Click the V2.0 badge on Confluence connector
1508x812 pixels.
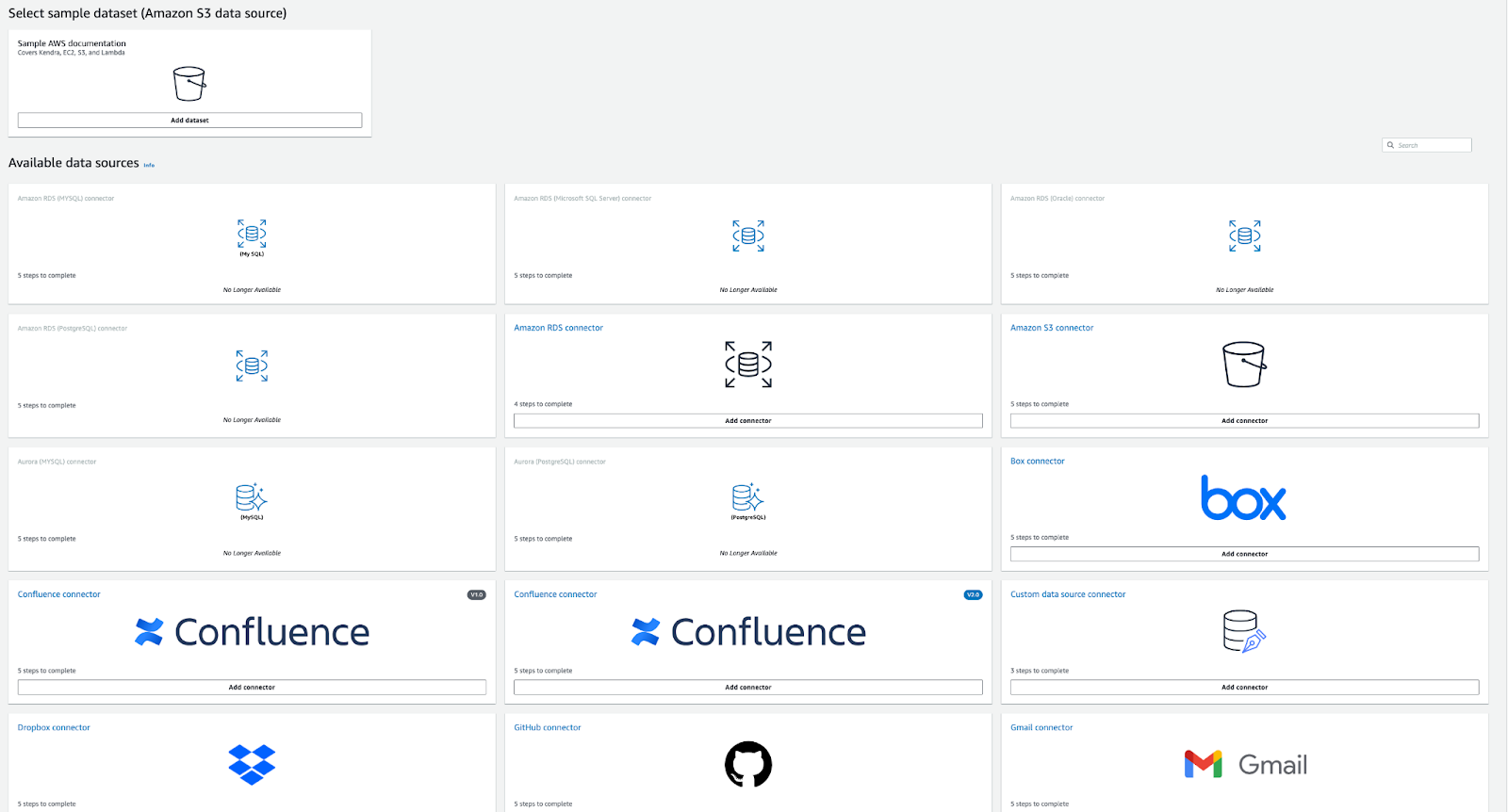(974, 594)
